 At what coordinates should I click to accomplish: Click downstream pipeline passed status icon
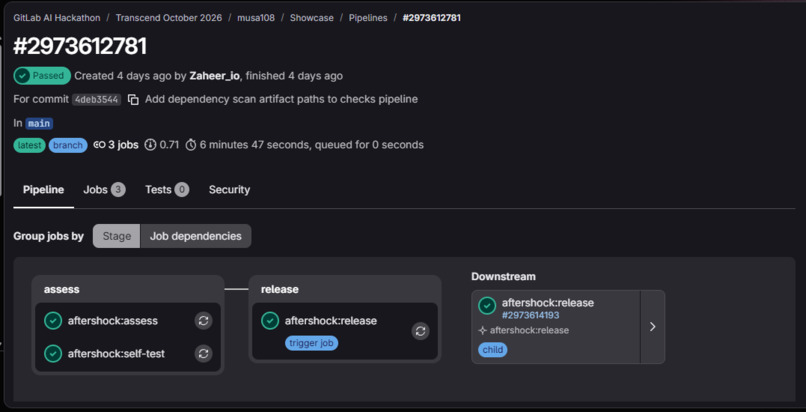487,306
